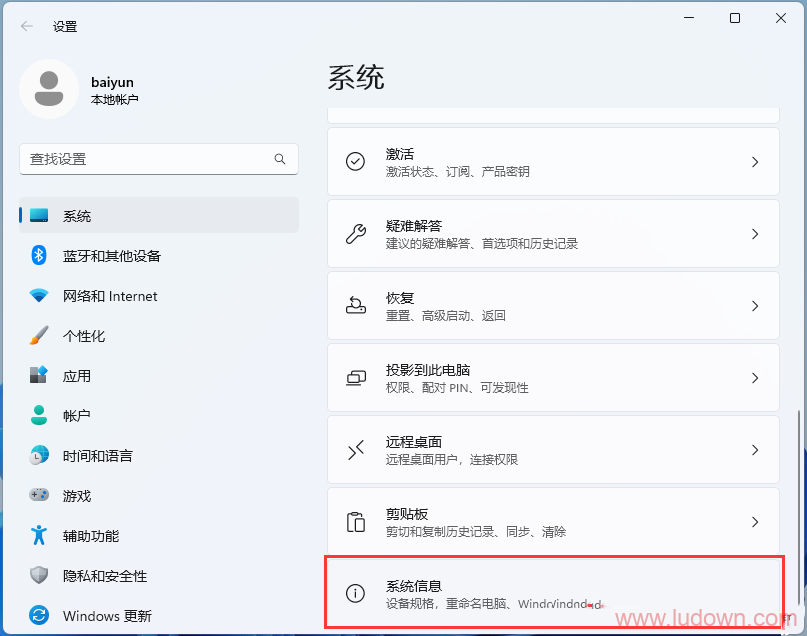
Task: Click the 投影到此电脑 projection icon
Action: 355,378
